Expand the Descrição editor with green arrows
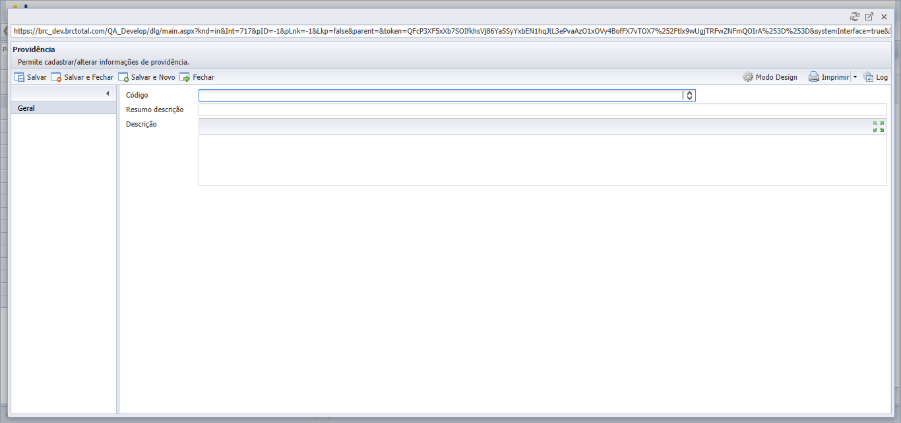Screen dimensions: 901x423 coord(879,126)
